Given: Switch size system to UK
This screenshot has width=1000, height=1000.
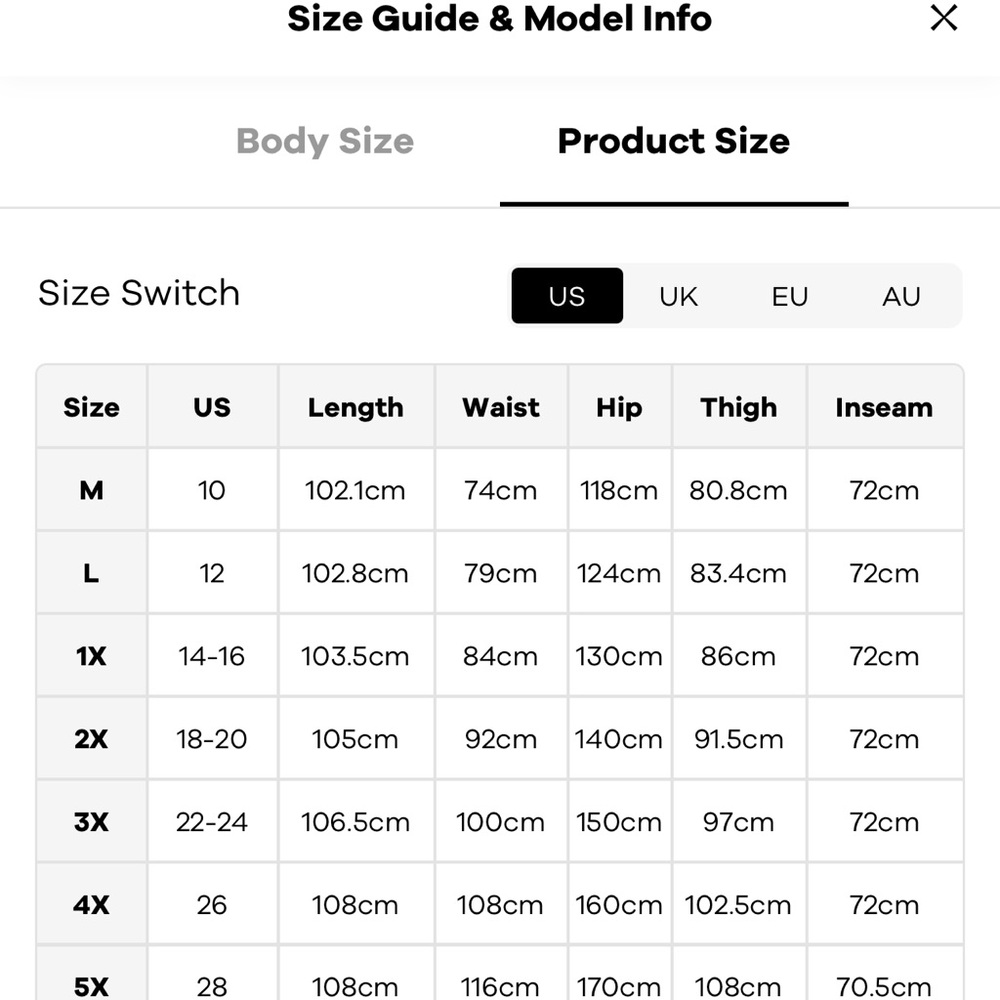Looking at the screenshot, I should 678,296.
